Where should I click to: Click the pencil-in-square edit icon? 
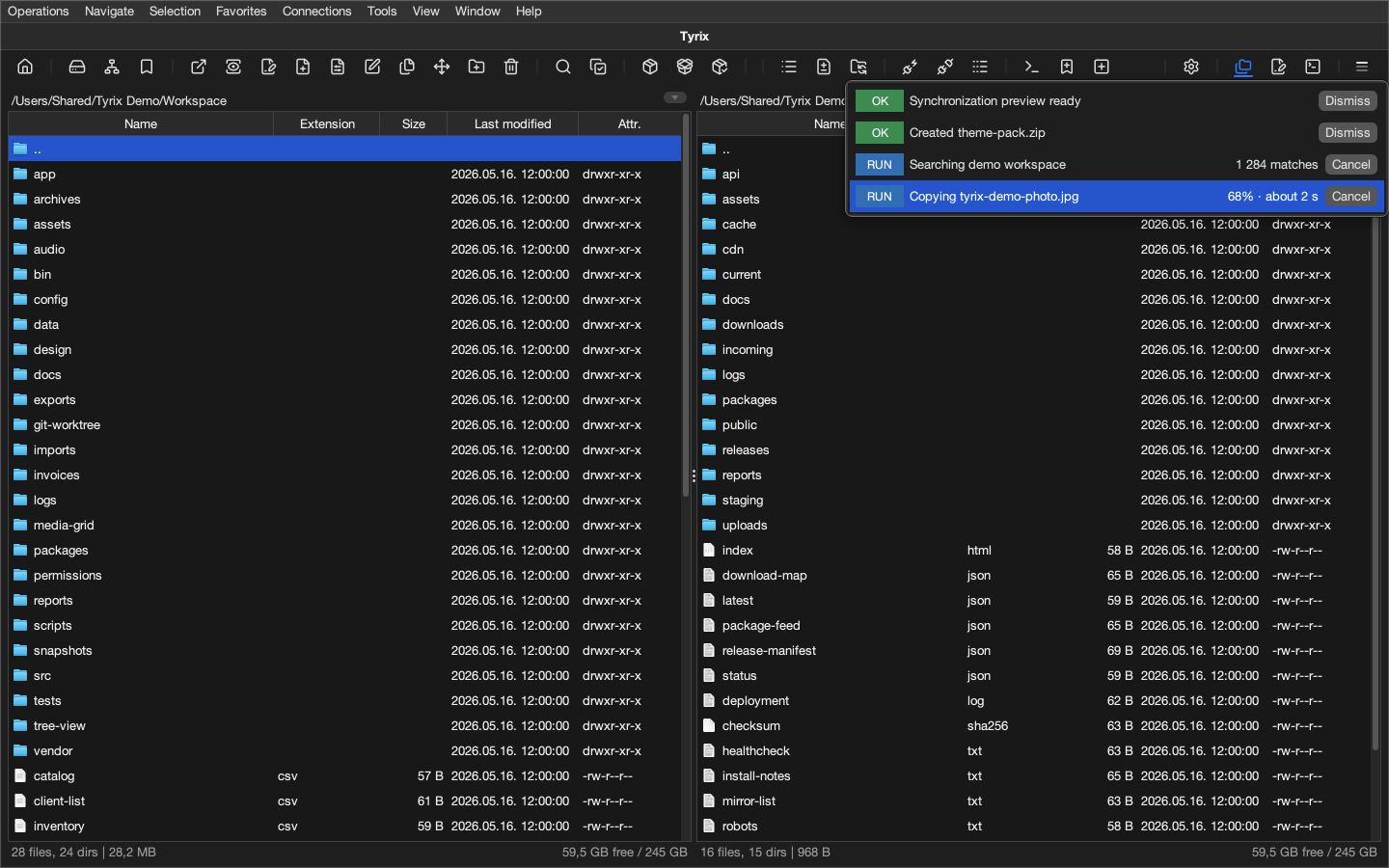[x=372, y=67]
